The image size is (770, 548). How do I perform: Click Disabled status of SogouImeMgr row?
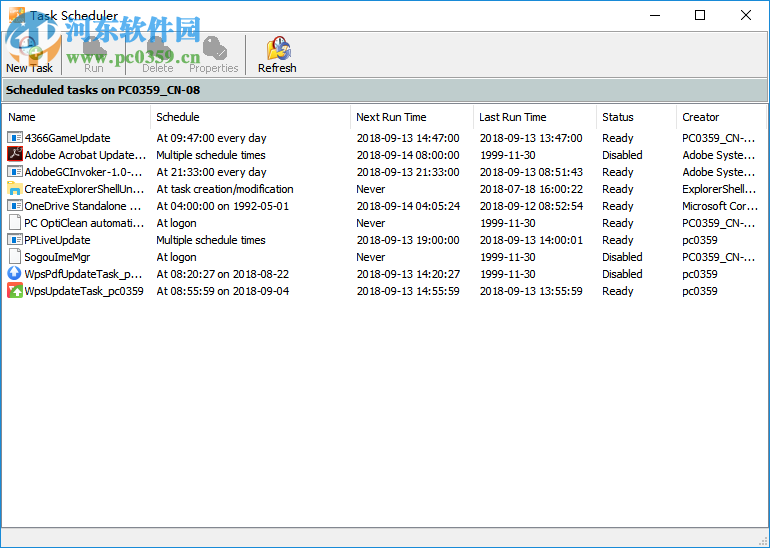coord(622,257)
